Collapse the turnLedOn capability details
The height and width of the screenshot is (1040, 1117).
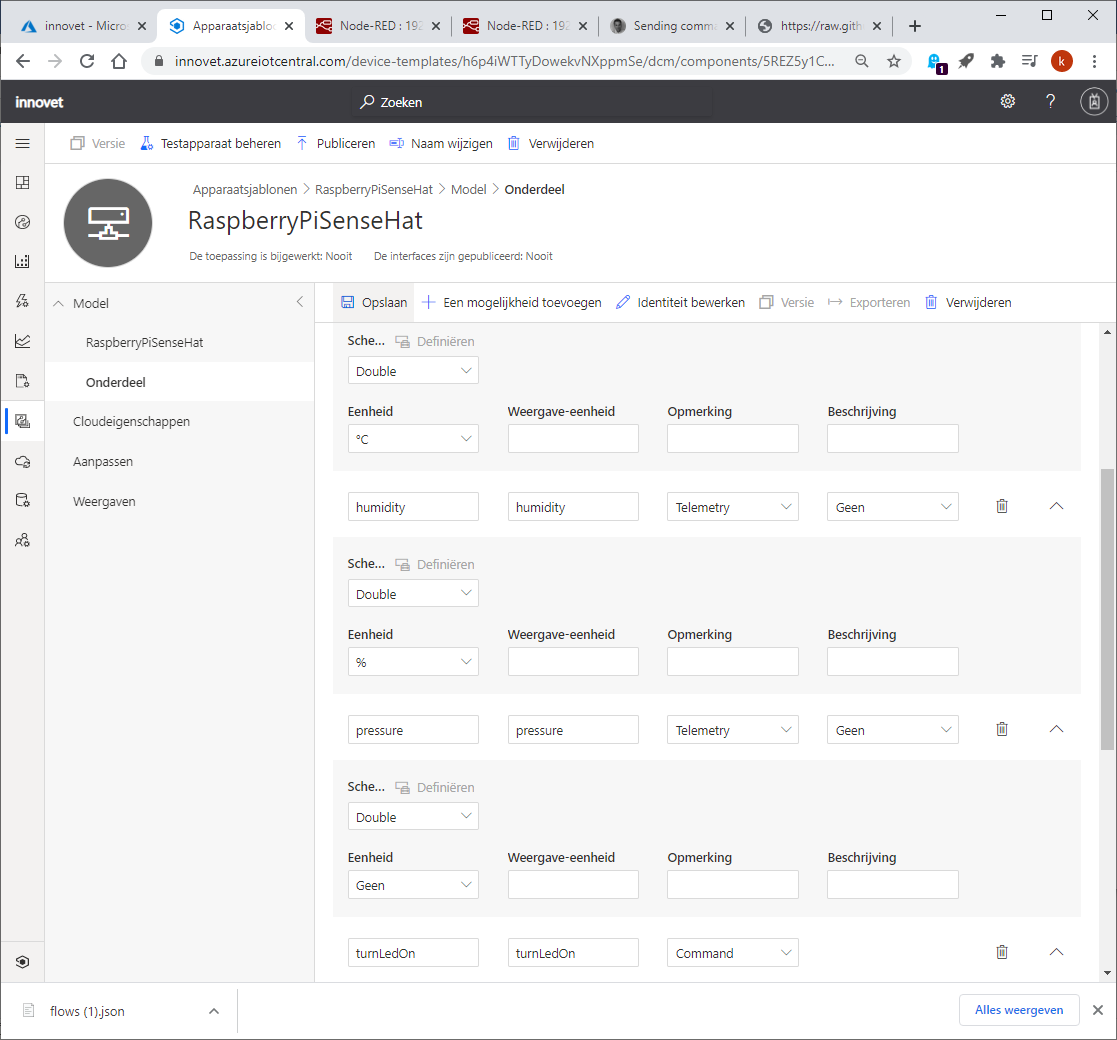tap(1056, 952)
